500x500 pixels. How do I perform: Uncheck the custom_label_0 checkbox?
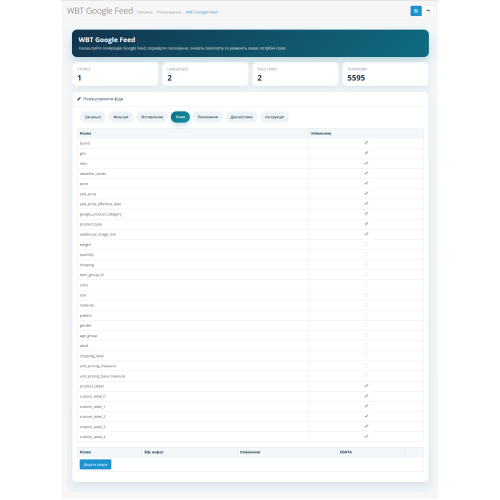(x=366, y=396)
